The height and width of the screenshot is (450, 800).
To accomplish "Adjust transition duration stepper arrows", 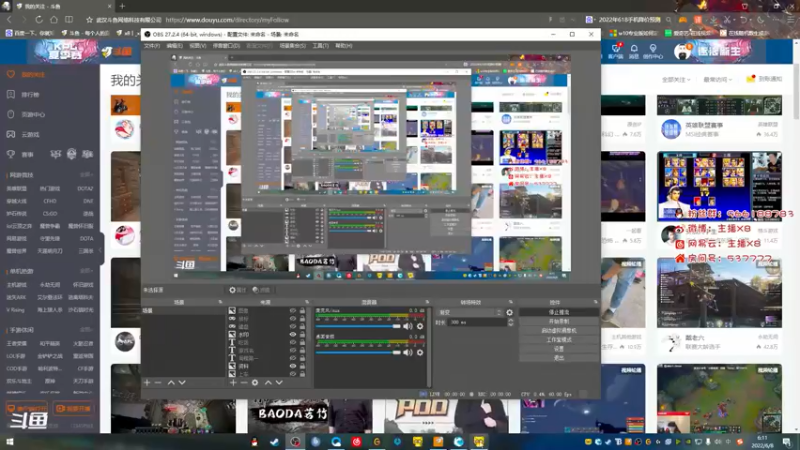I will (511, 322).
